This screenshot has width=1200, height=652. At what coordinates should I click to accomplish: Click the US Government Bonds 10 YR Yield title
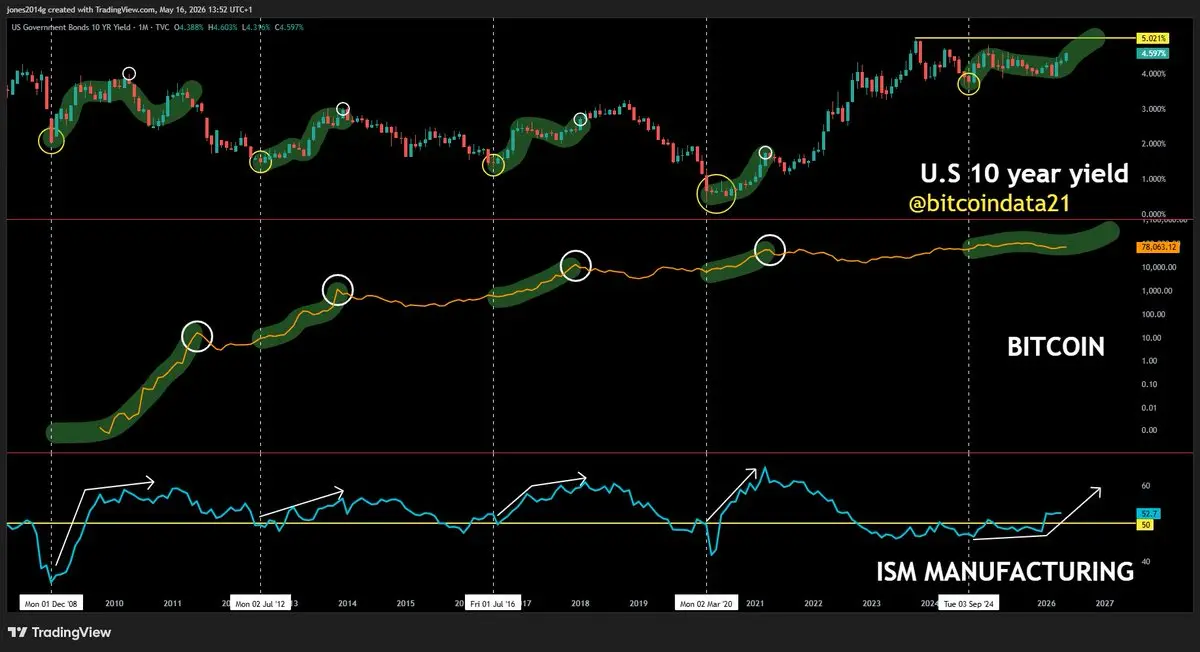pyautogui.click(x=71, y=27)
